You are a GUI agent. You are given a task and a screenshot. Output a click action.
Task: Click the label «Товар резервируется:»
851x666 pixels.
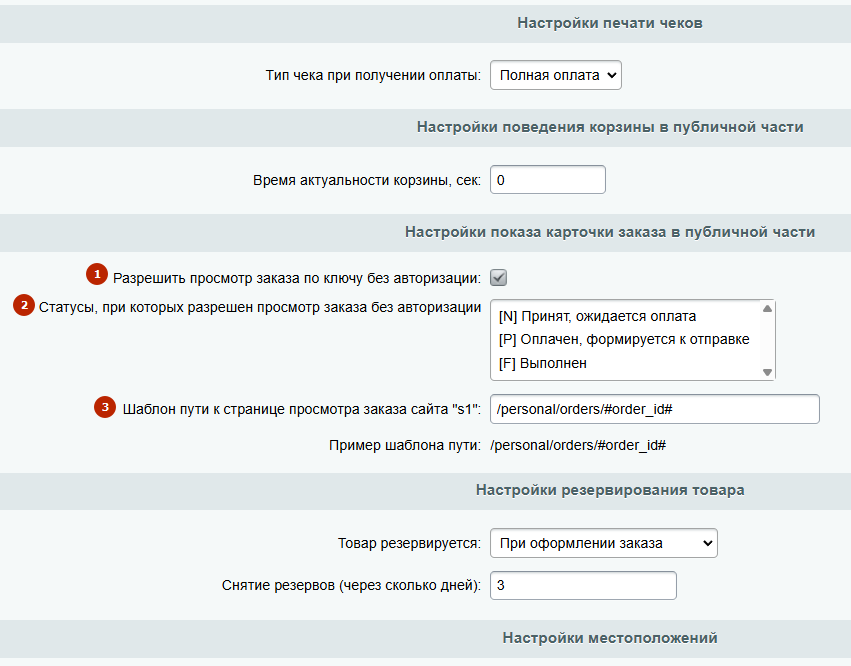(x=410, y=543)
